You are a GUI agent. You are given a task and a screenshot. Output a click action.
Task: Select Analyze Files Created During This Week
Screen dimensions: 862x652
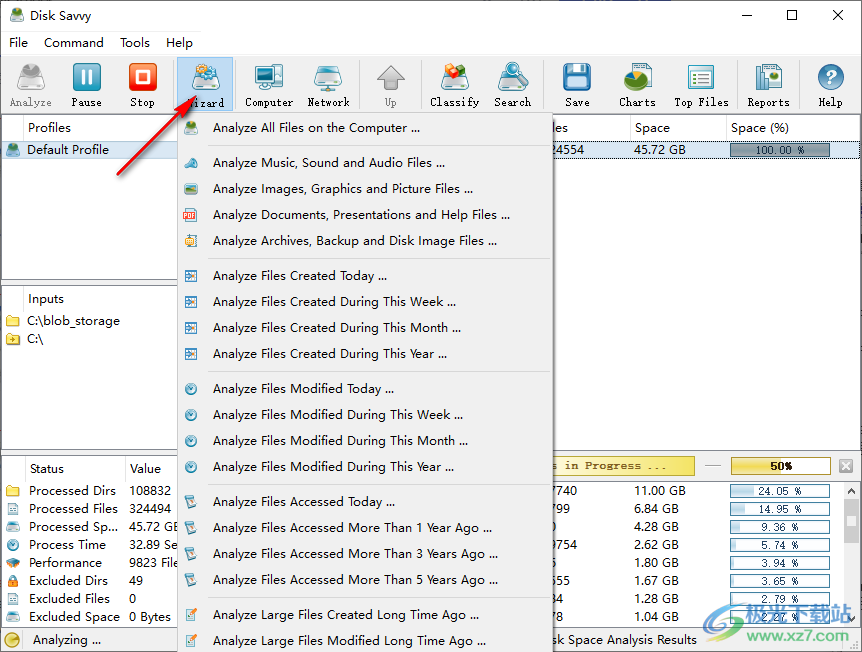click(365, 301)
